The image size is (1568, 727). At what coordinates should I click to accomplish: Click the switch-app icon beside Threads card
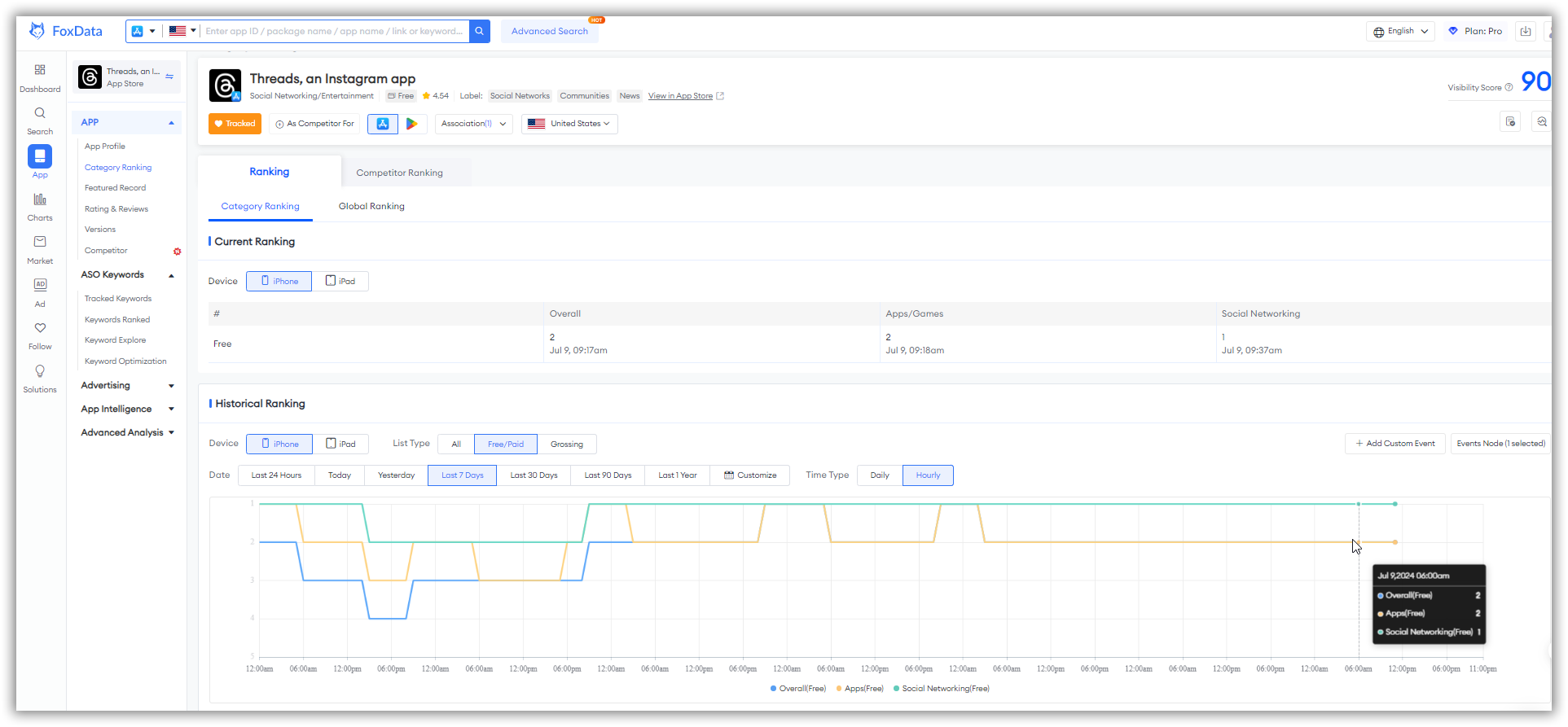[169, 77]
